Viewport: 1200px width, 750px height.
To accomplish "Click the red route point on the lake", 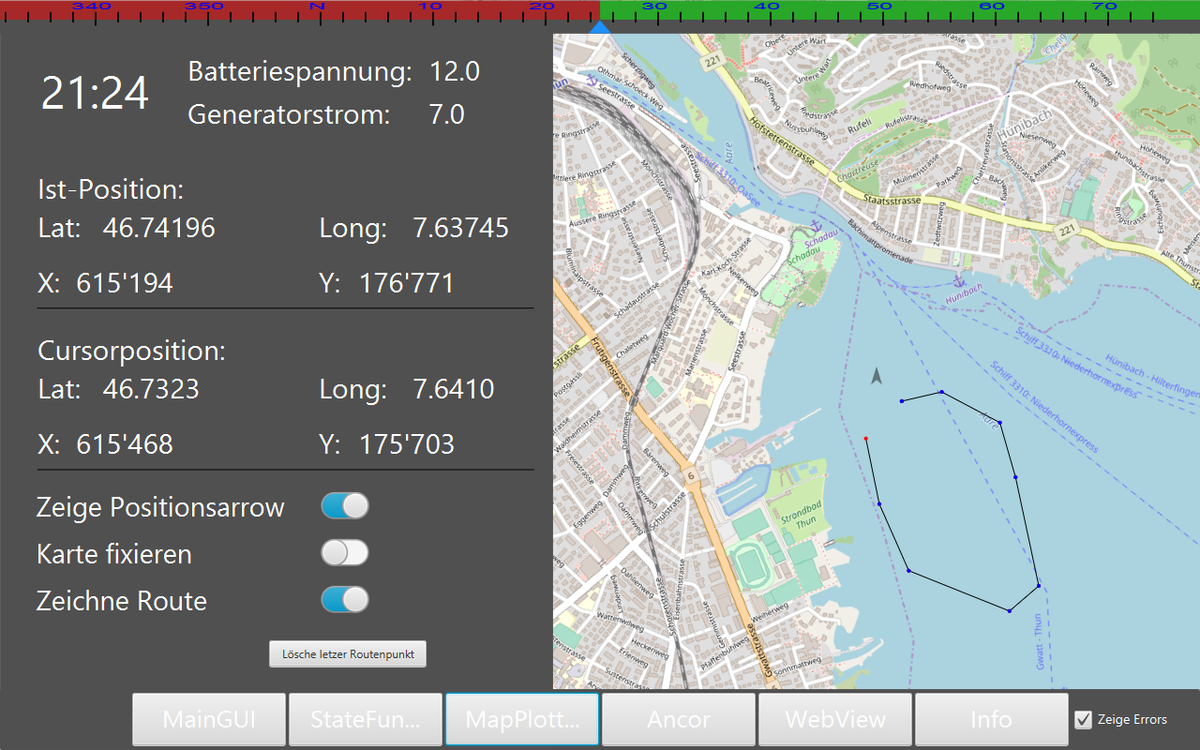I will point(866,439).
